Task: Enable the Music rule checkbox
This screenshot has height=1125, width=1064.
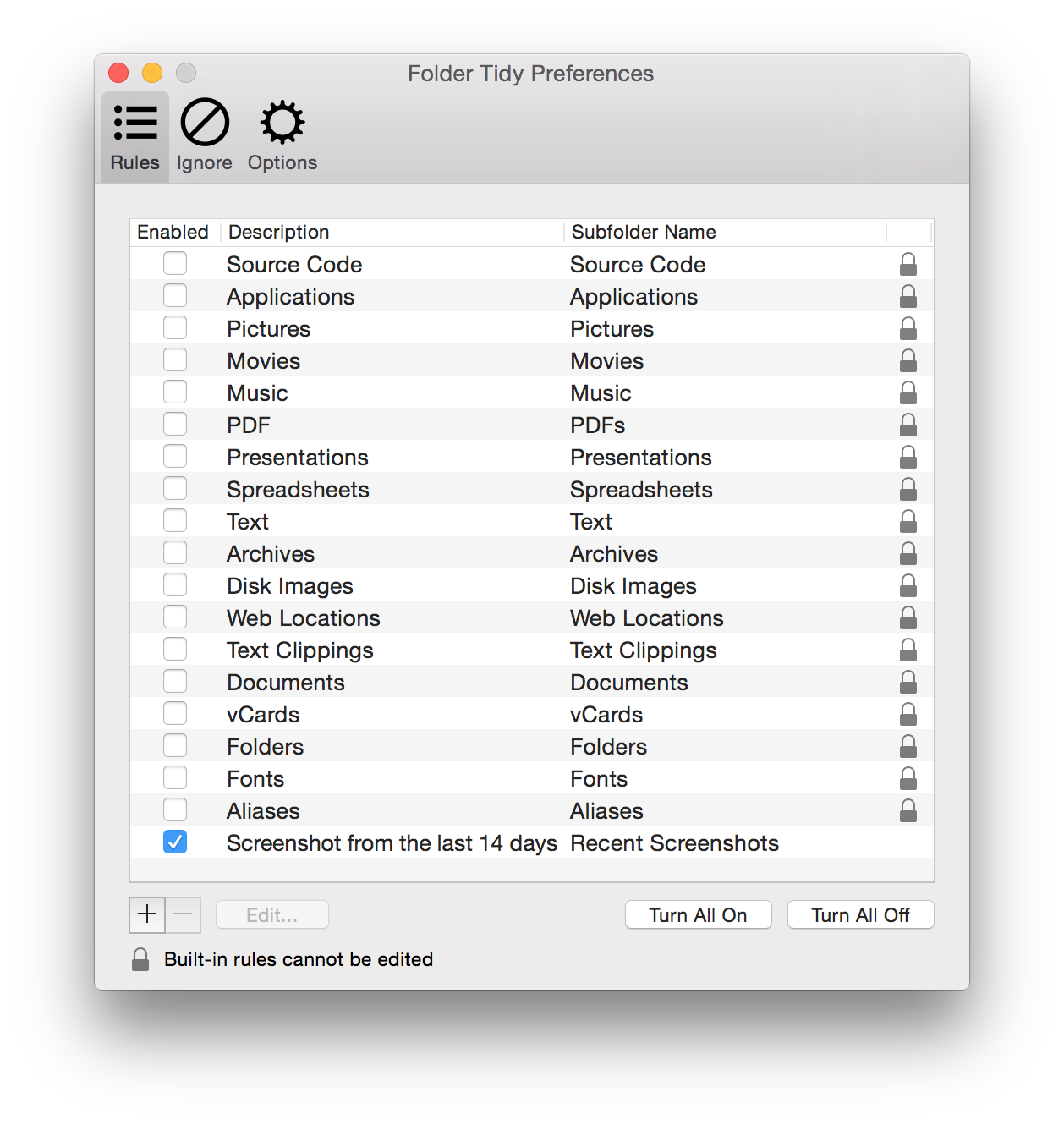Action: (175, 392)
